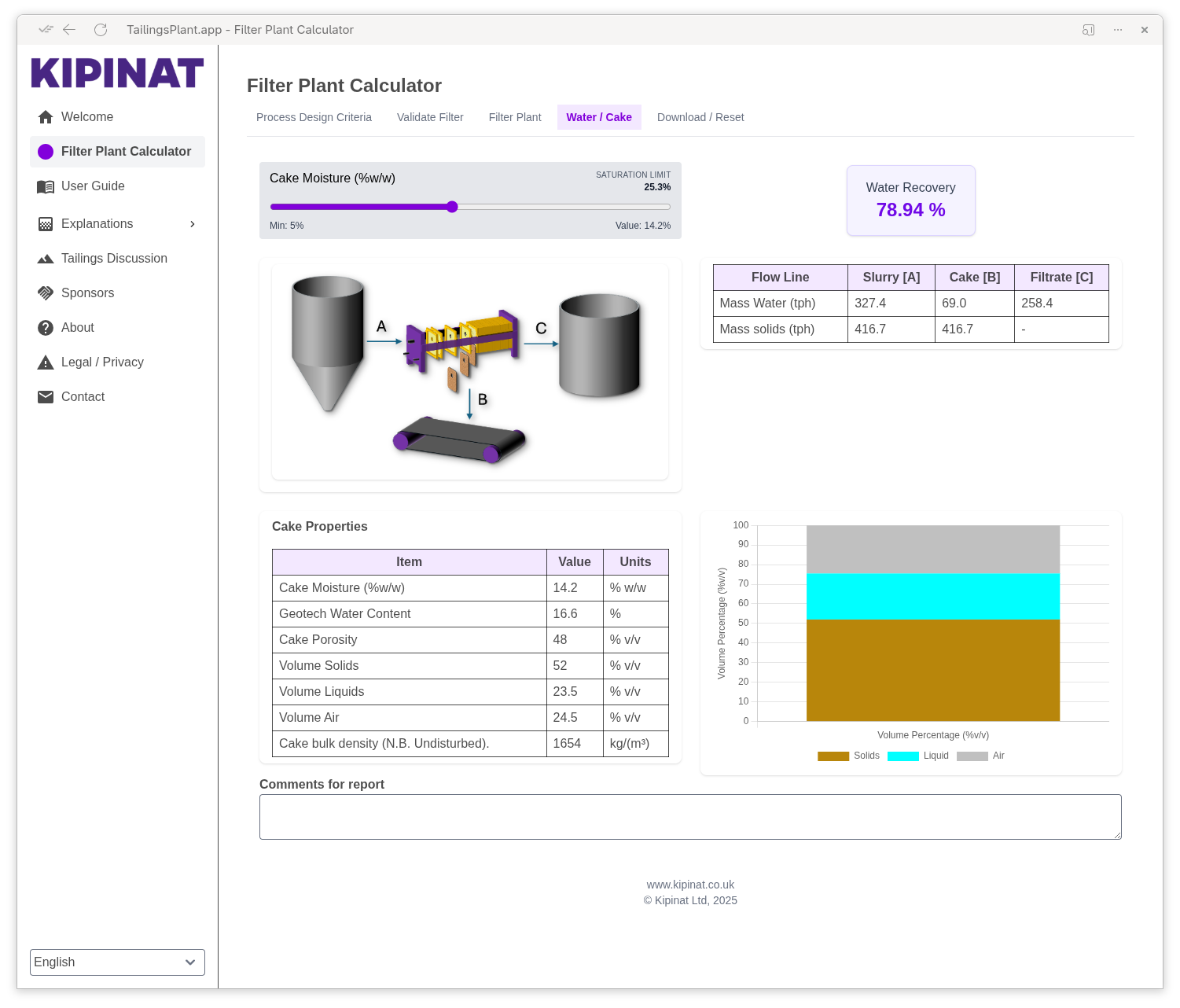This screenshot has height=1008, width=1180.
Task: Reload the page with the refresh icon
Action: coord(101,30)
